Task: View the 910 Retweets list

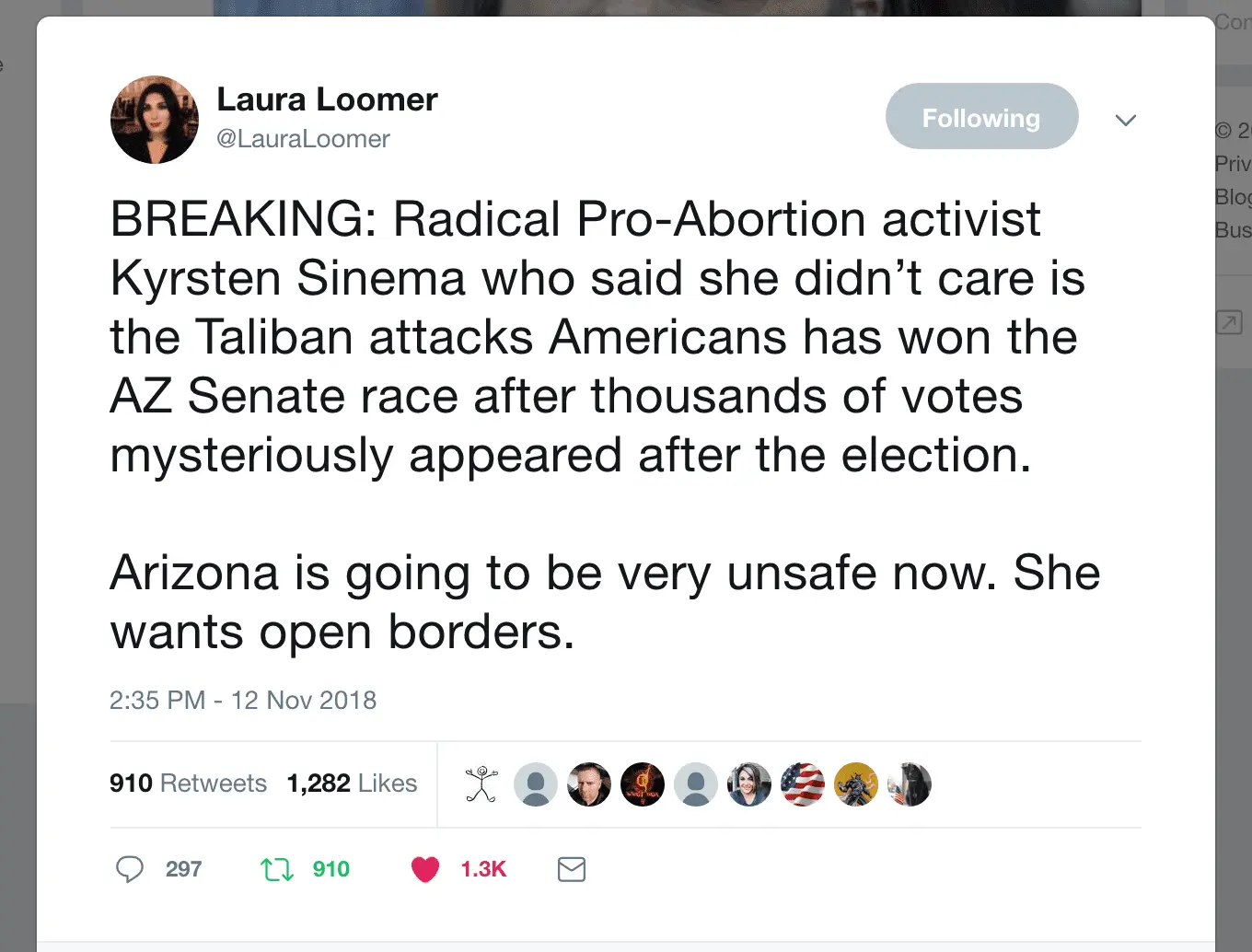Action: point(188,784)
